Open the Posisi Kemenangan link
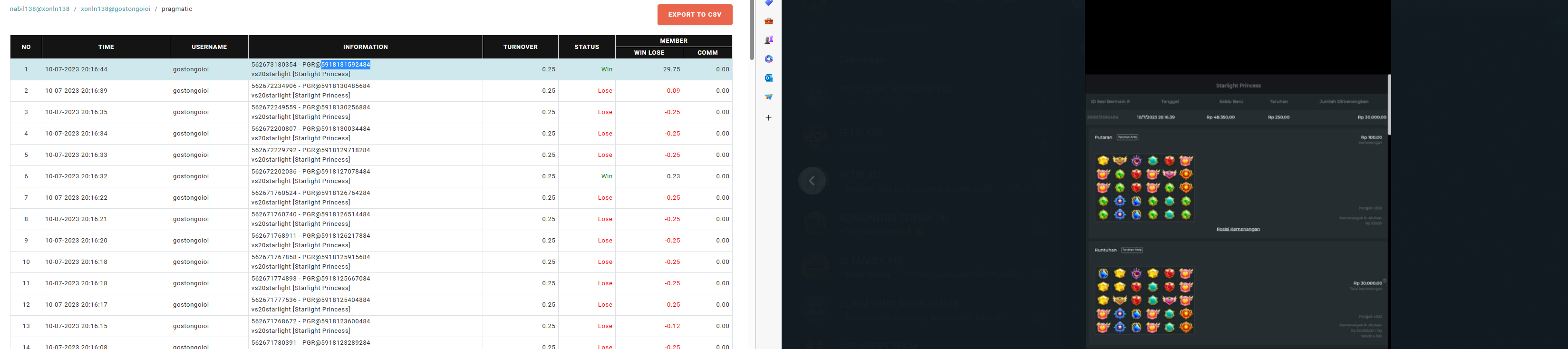The image size is (1568, 349). click(1238, 229)
